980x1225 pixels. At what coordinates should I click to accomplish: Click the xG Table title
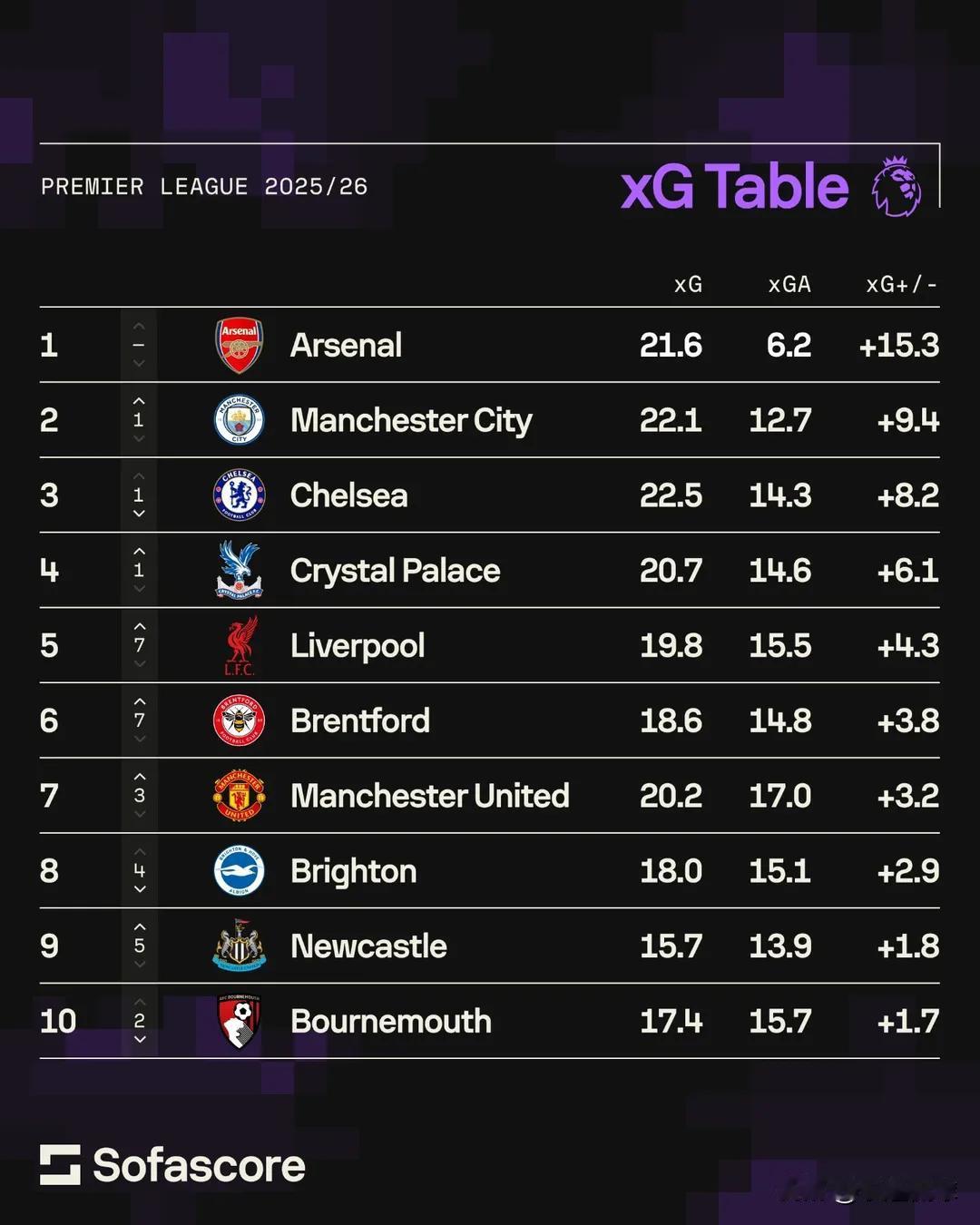[x=735, y=186]
